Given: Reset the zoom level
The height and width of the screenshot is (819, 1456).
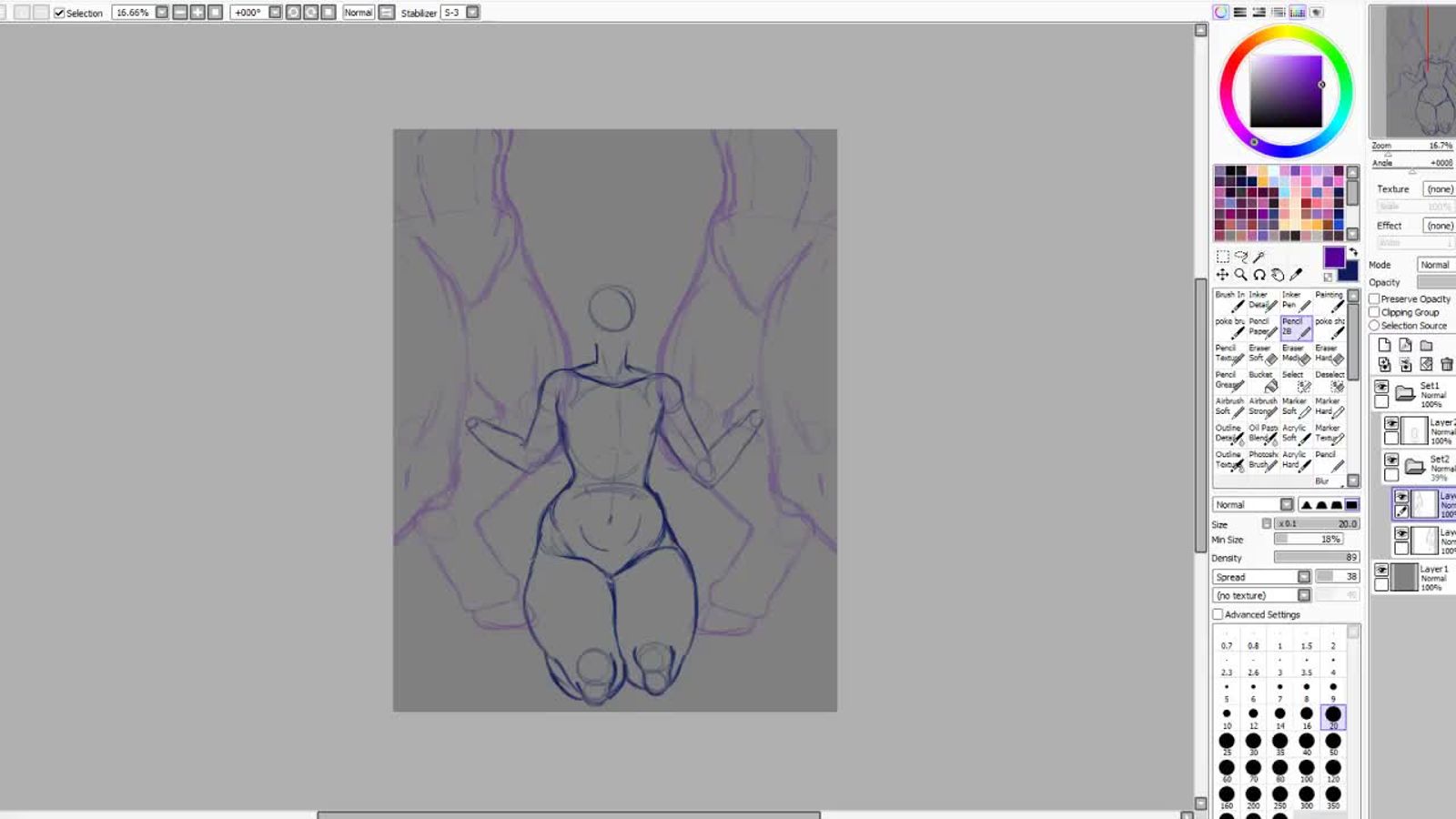Looking at the screenshot, I should click(x=215, y=13).
